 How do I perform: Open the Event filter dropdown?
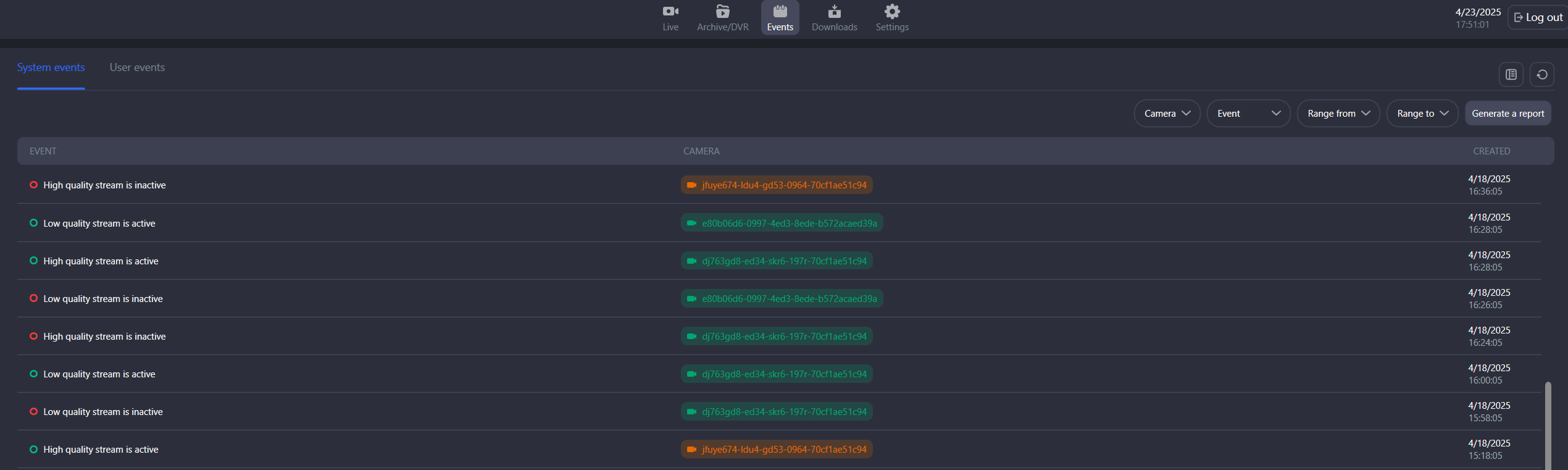pos(1248,114)
